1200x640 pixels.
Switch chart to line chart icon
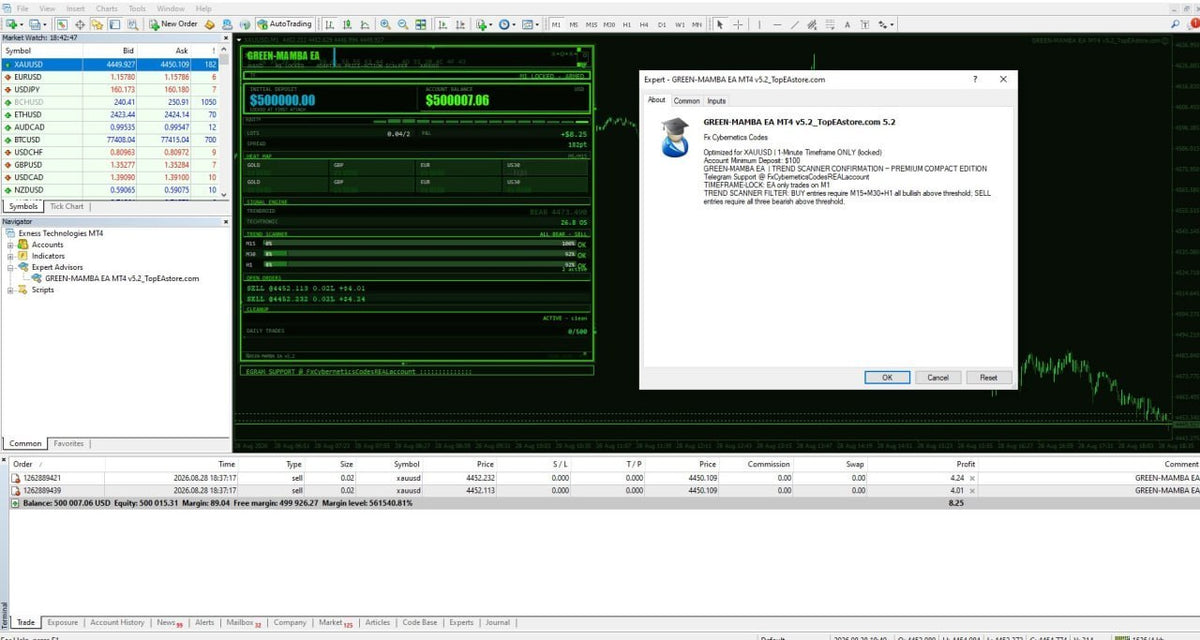(364, 23)
